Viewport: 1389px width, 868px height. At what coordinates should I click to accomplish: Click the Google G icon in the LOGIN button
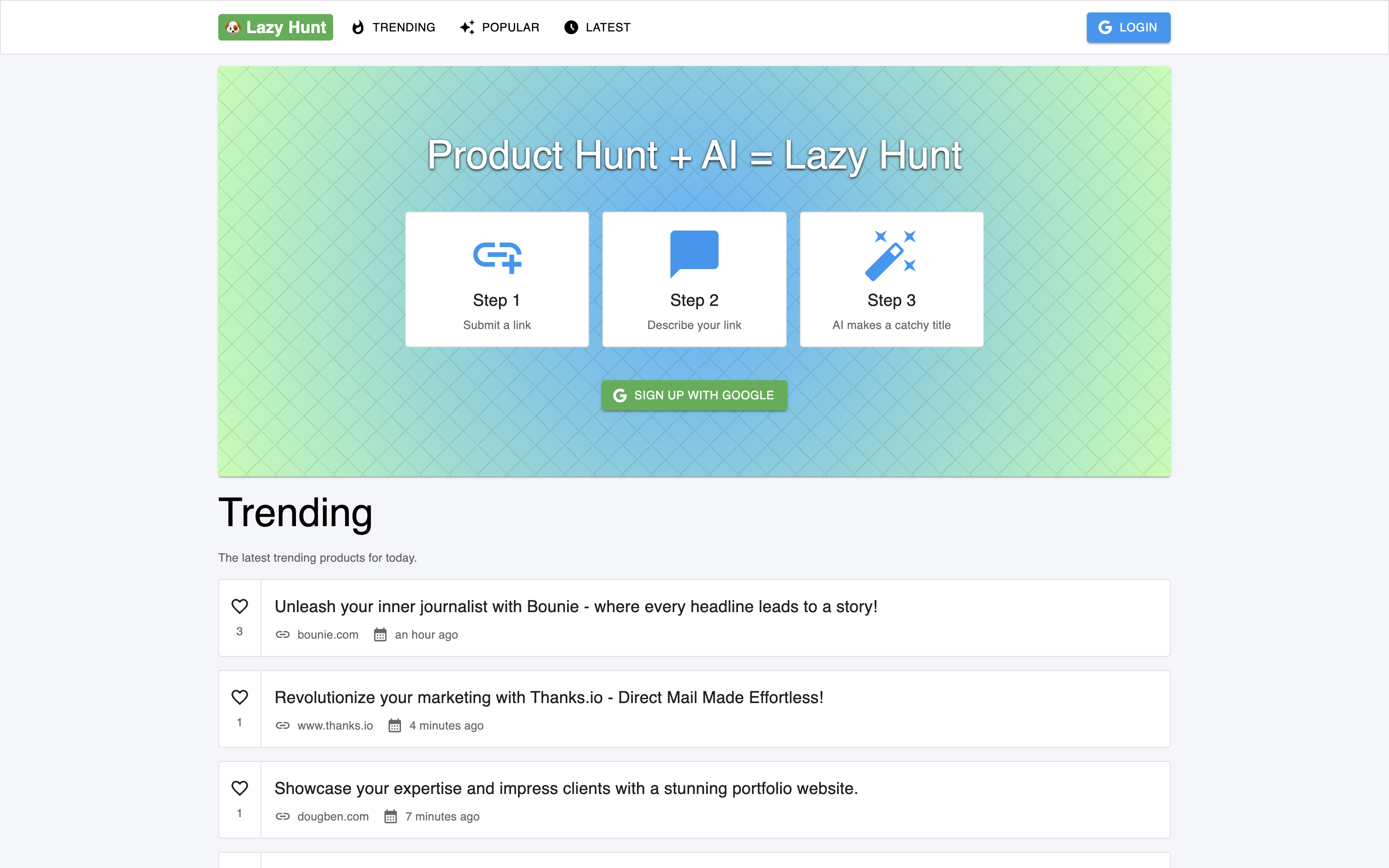(x=1104, y=27)
